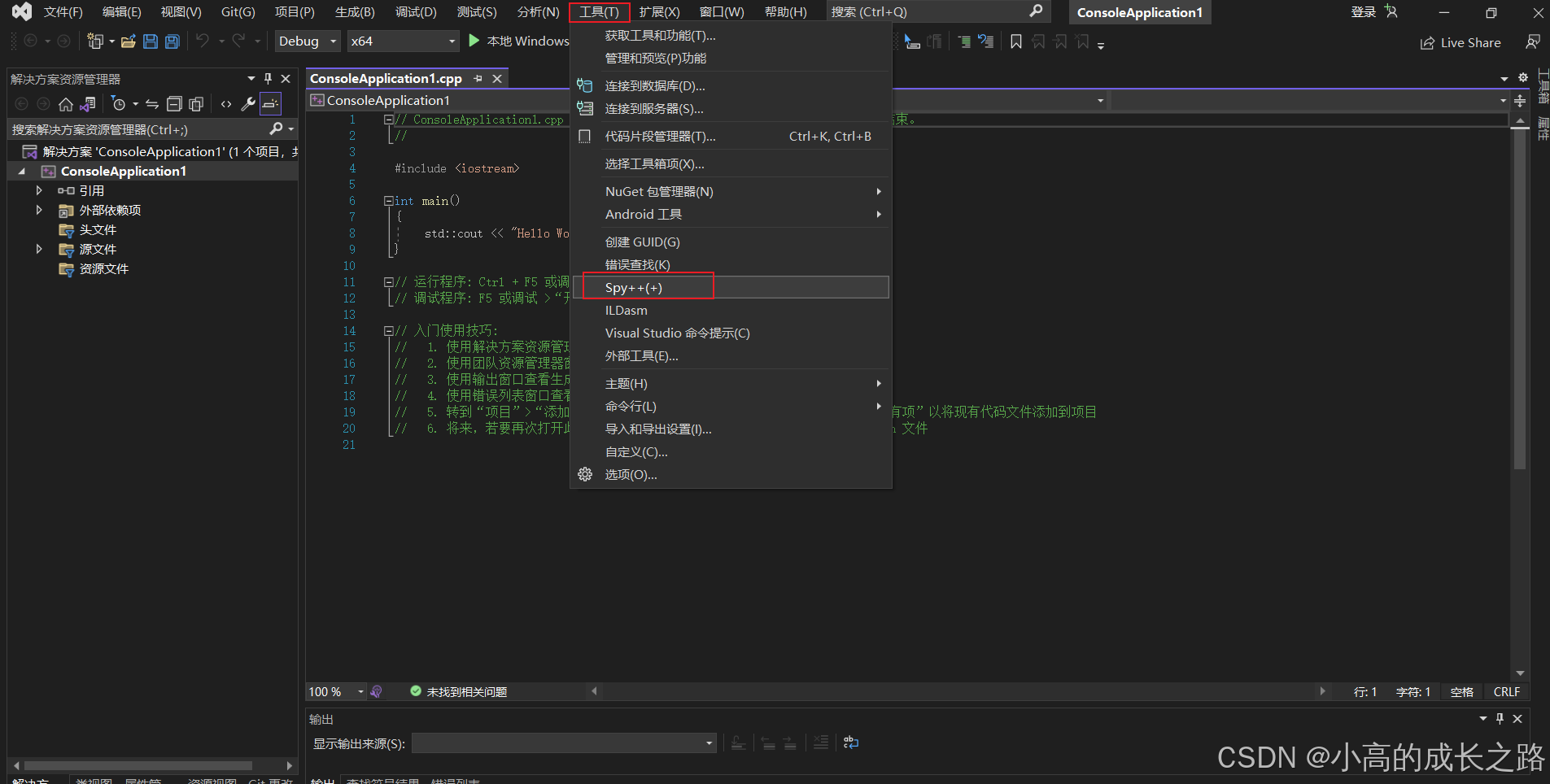Toggle a bookmark on the current line

coord(1015,41)
